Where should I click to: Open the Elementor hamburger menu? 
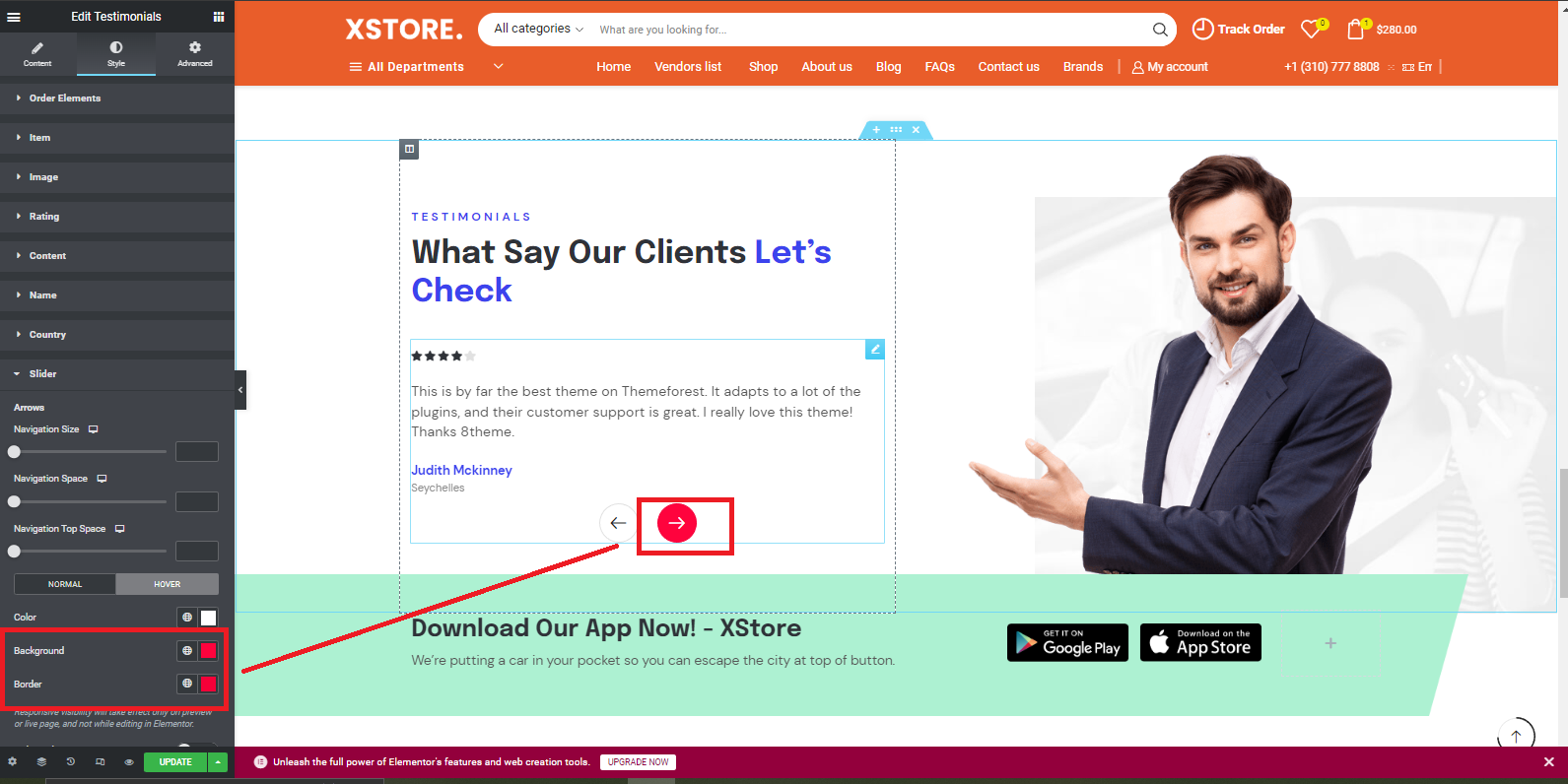14,17
